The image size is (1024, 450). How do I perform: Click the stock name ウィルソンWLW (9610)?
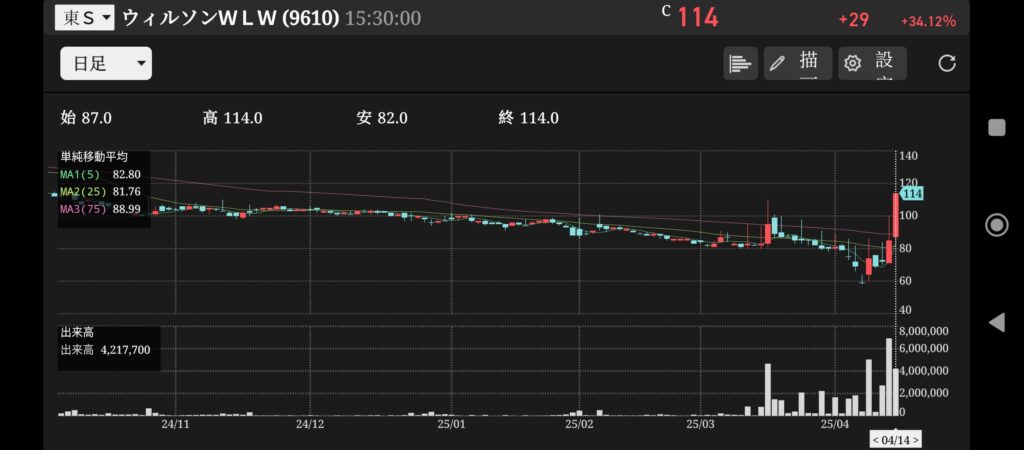pyautogui.click(x=230, y=18)
